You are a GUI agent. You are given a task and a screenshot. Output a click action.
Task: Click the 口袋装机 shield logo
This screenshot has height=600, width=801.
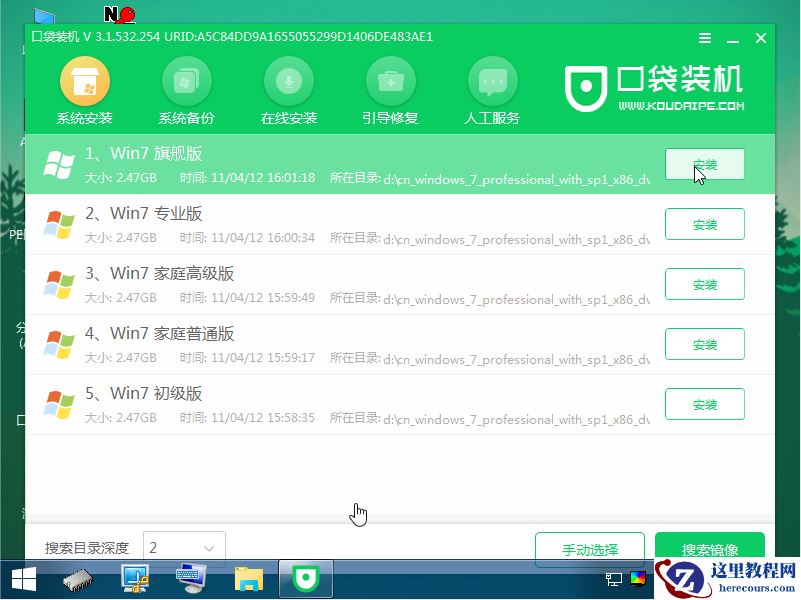pyautogui.click(x=586, y=88)
